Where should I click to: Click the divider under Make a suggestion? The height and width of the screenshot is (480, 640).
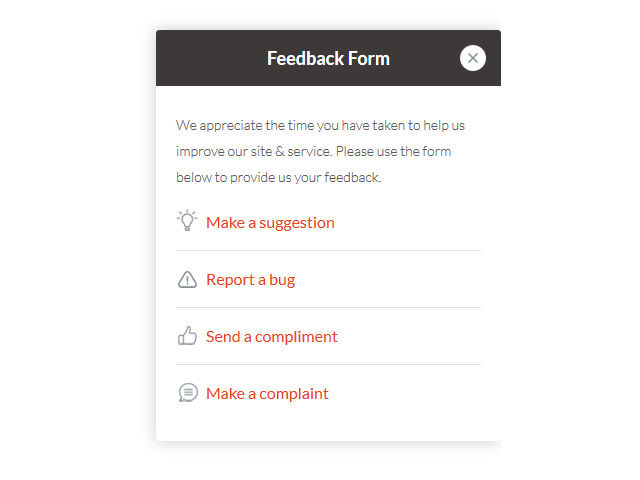(328, 250)
